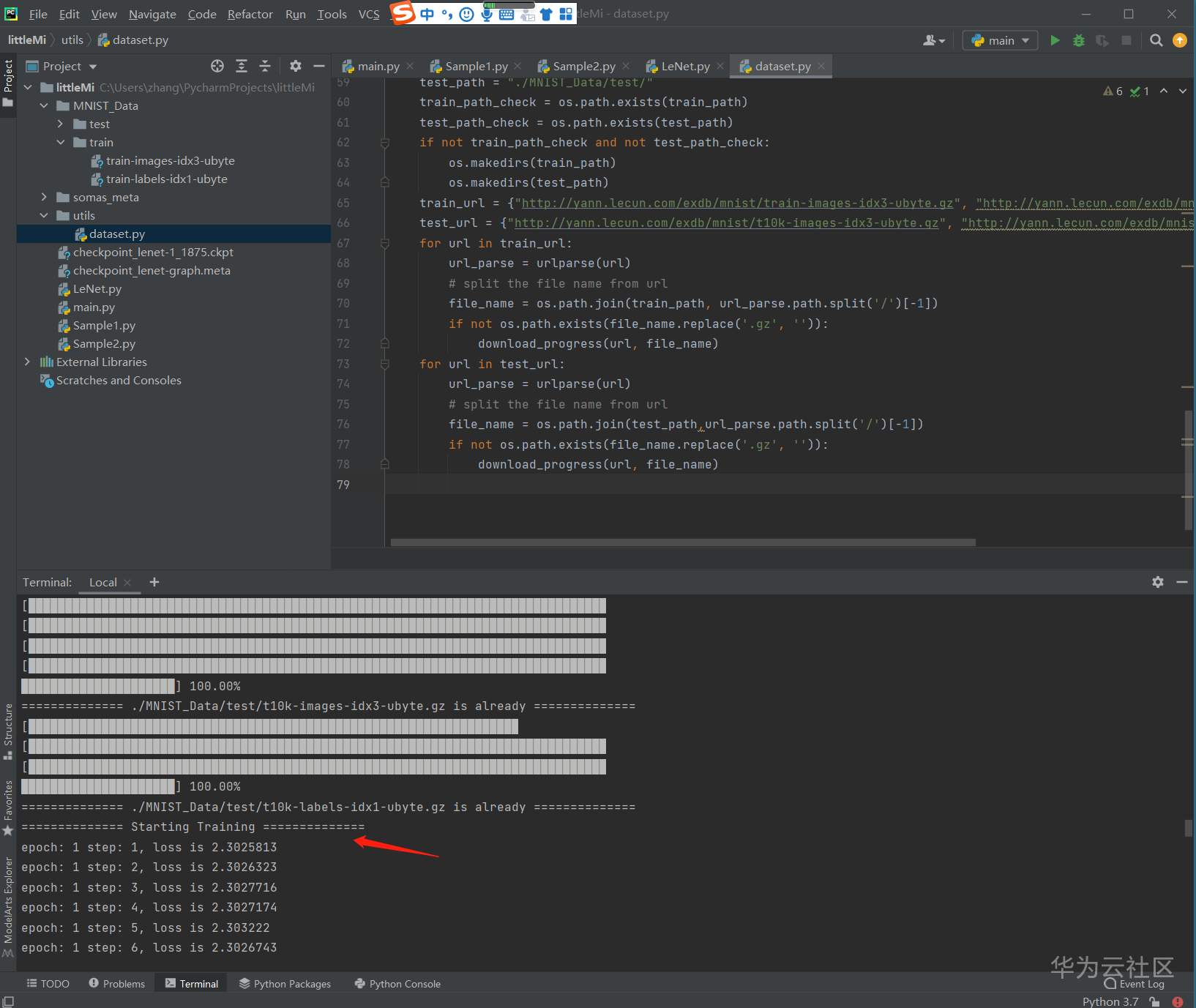
Task: Start debugging with the bug icon
Action: pos(1078,40)
